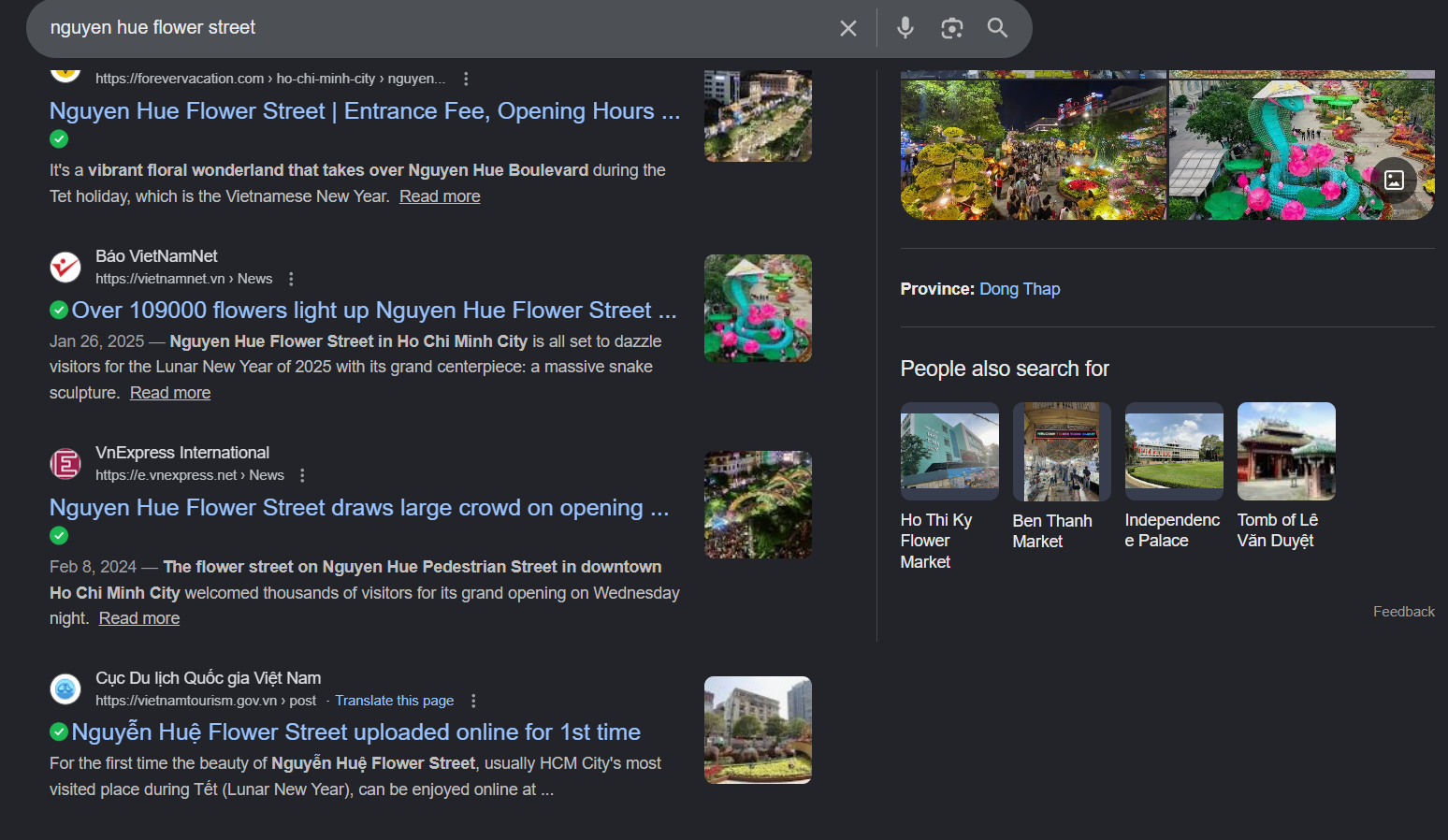Viewport: 1448px width, 840px height.
Task: Click green check badge before Over 109000 flowers
Action: pos(59,310)
